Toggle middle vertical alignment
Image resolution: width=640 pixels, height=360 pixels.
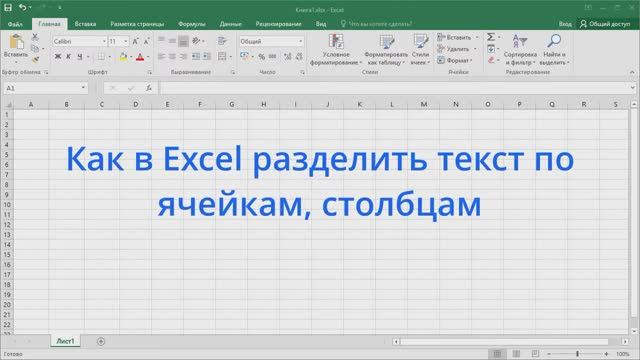click(x=173, y=41)
